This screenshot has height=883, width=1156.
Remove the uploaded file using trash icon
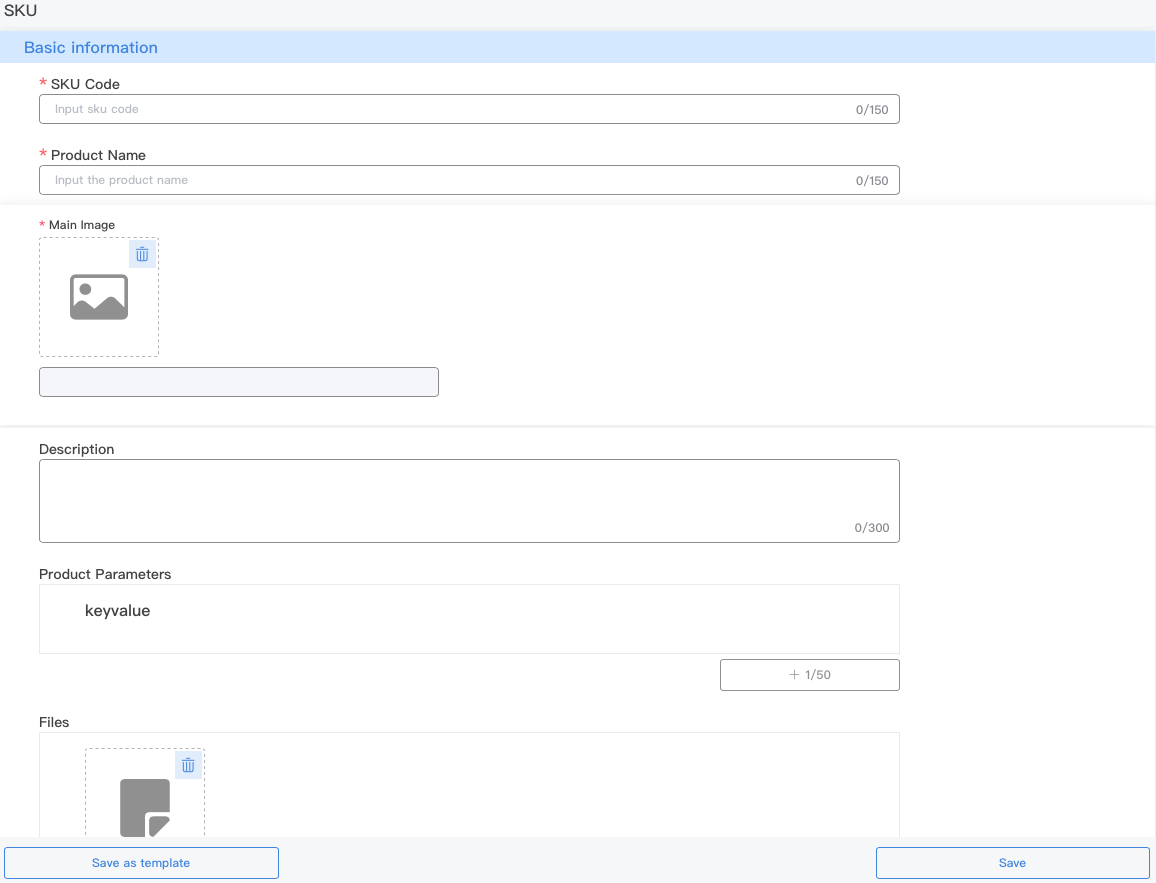pos(188,765)
